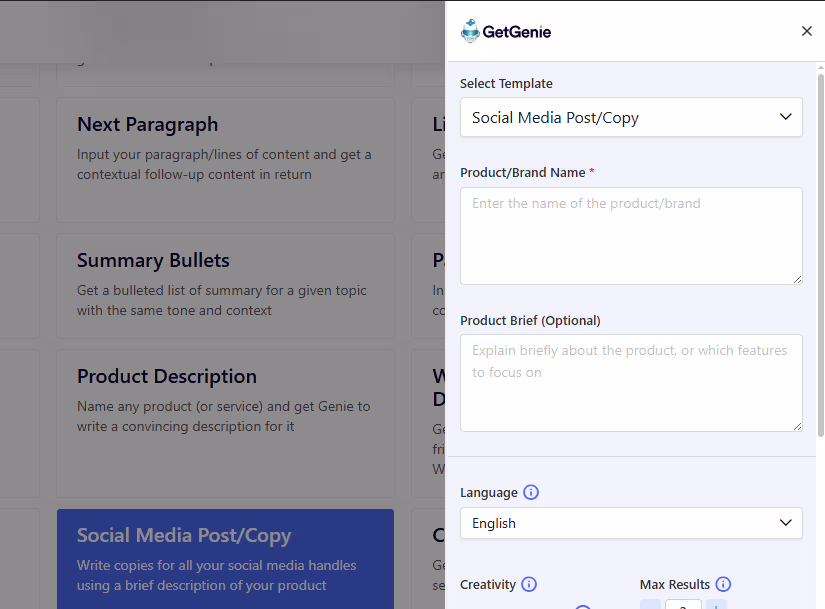Increase Max Results with the plus stepper

[717, 606]
